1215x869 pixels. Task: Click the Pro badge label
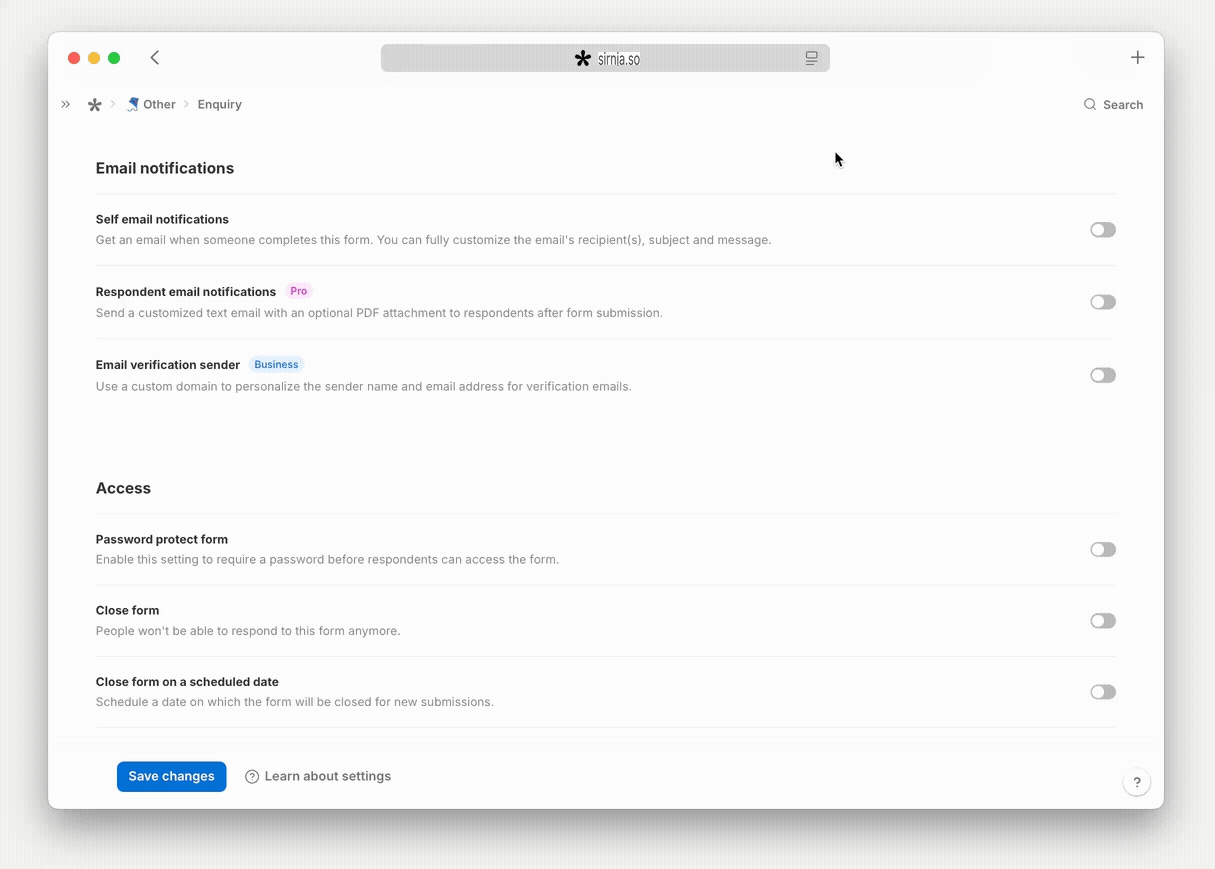[299, 291]
